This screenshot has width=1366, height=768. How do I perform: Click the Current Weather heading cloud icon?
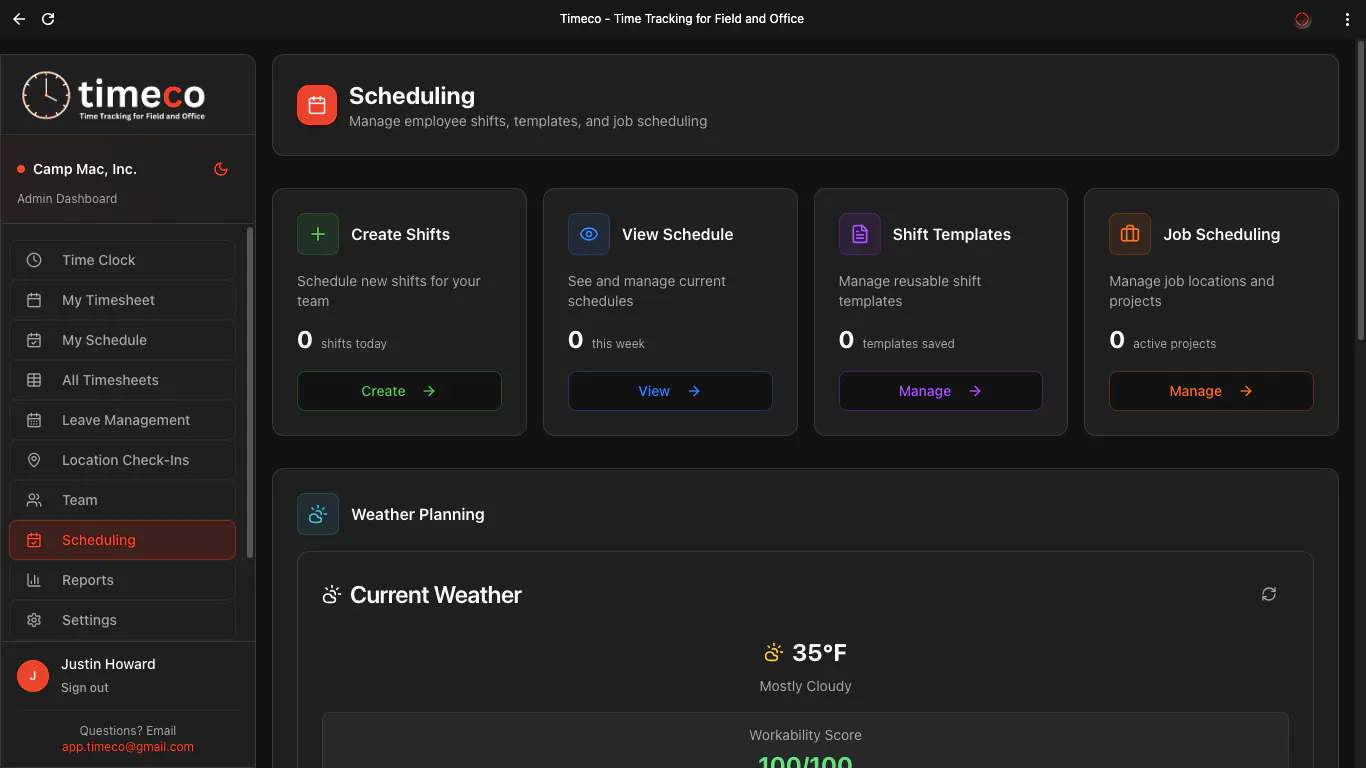pos(332,595)
